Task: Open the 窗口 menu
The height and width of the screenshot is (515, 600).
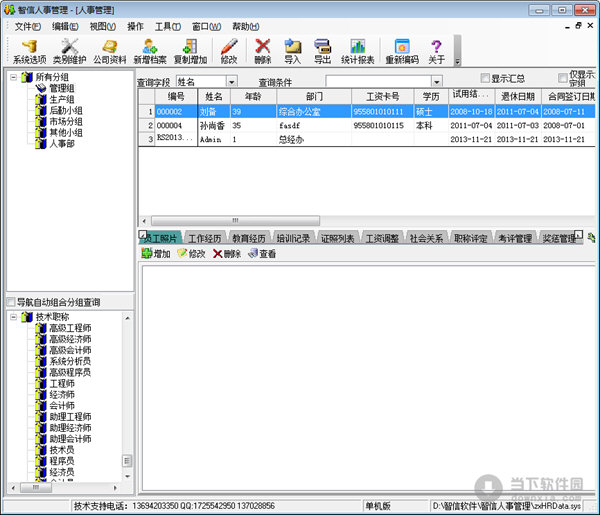Action: 206,26
